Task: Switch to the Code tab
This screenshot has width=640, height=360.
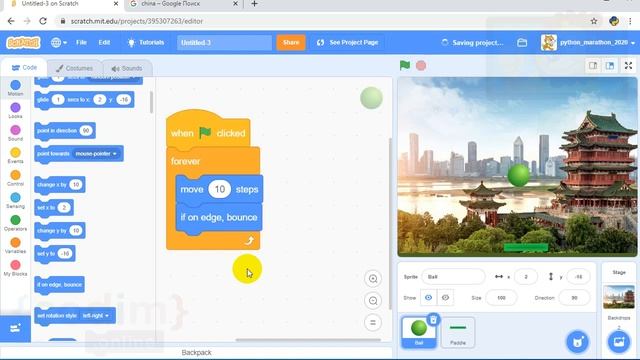Action: click(x=24, y=68)
